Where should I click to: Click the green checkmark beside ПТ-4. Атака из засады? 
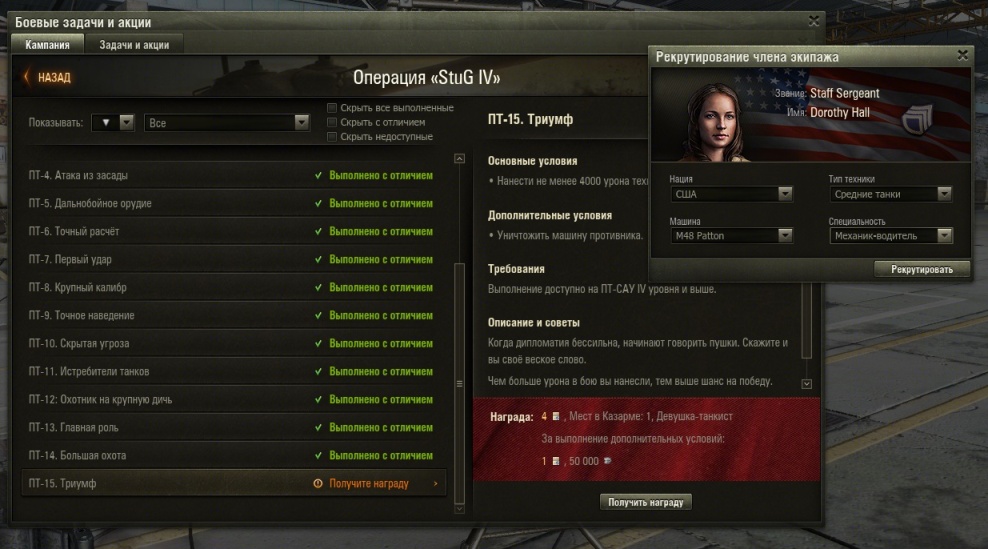coord(318,175)
